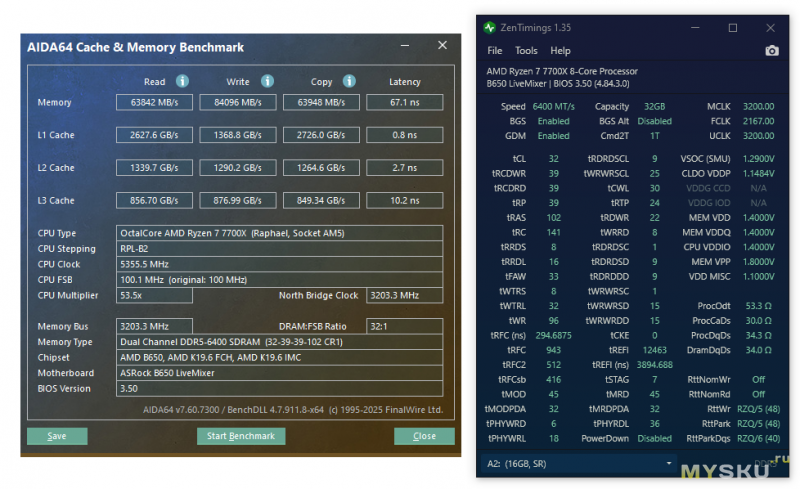Take a screenshot with ZenTimings camera icon
Screen dimensions: 800x489
771,51
